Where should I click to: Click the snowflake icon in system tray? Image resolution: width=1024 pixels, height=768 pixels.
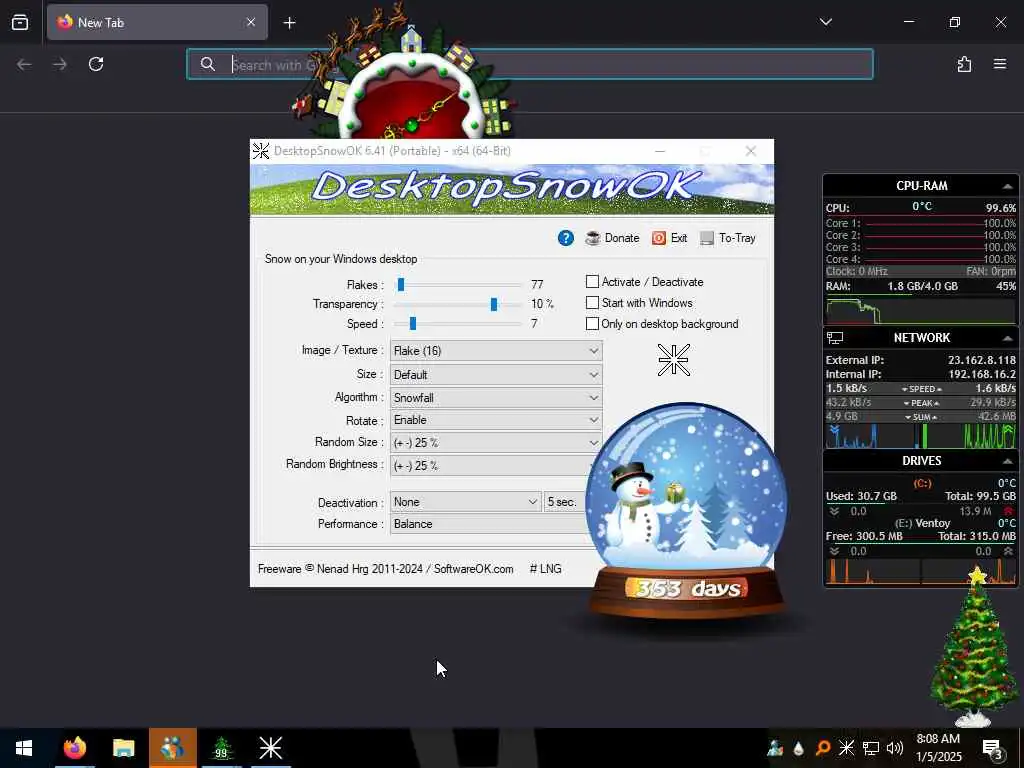tap(846, 748)
